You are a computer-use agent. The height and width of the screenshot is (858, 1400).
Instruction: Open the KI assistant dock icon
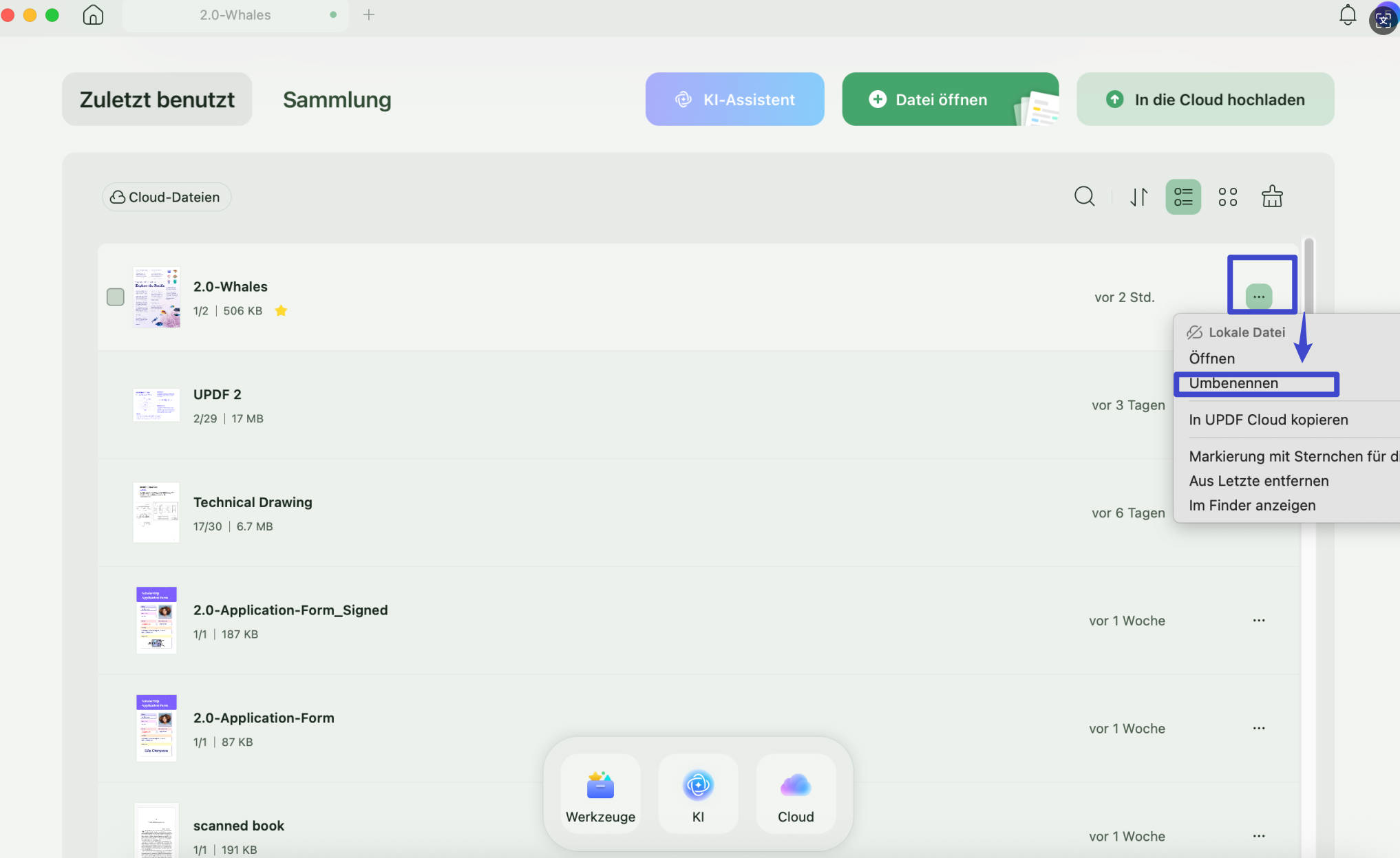pyautogui.click(x=698, y=794)
